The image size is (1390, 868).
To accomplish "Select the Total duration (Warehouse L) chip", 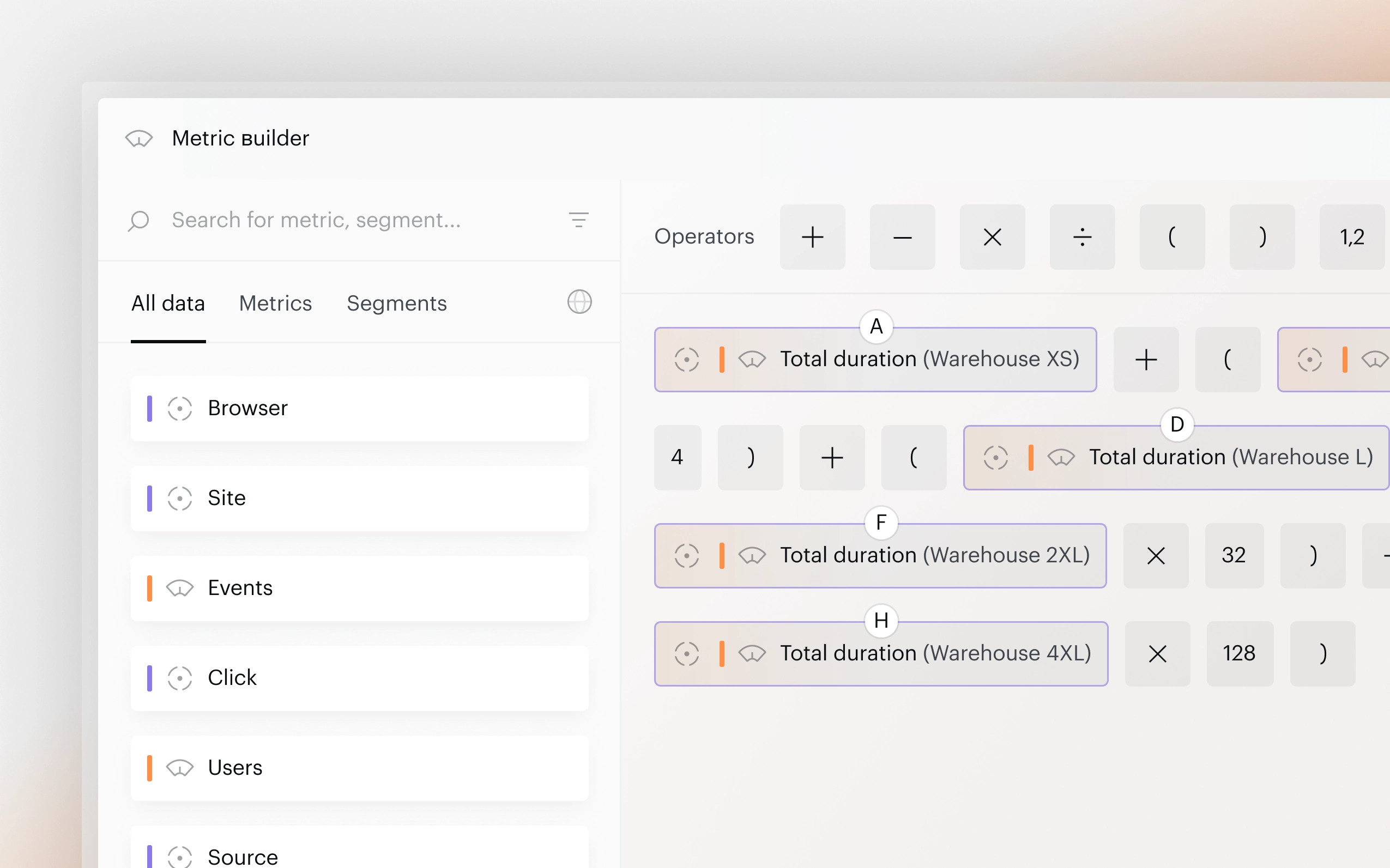I will click(1176, 458).
